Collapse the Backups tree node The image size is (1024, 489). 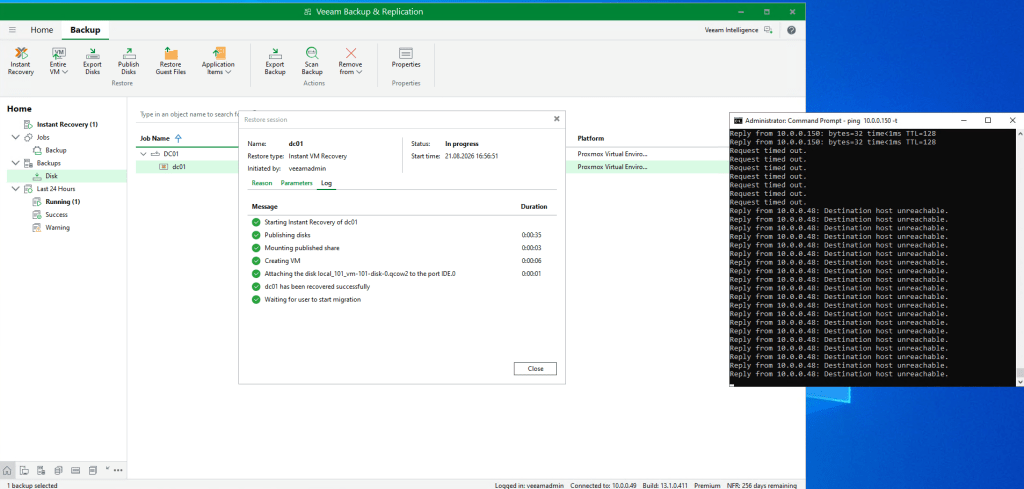15,163
